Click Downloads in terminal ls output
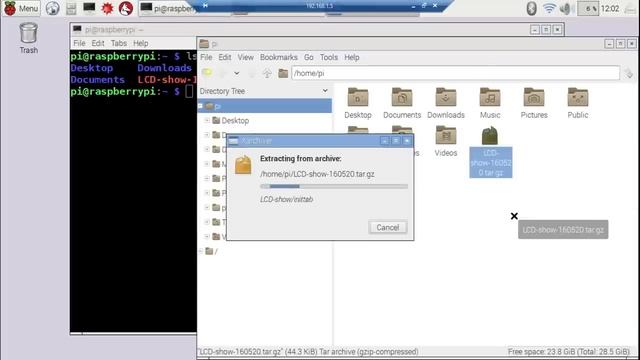 pos(164,68)
